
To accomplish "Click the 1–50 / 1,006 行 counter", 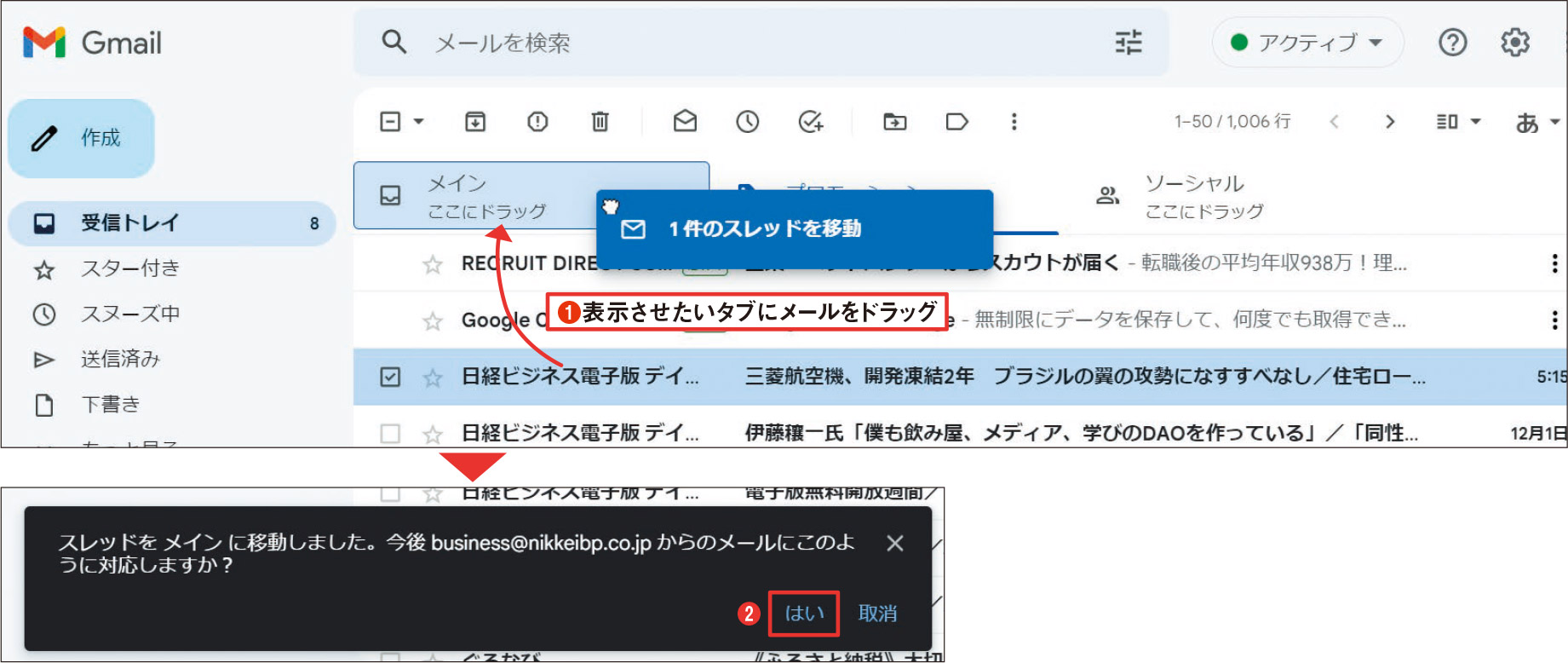I will click(1232, 122).
